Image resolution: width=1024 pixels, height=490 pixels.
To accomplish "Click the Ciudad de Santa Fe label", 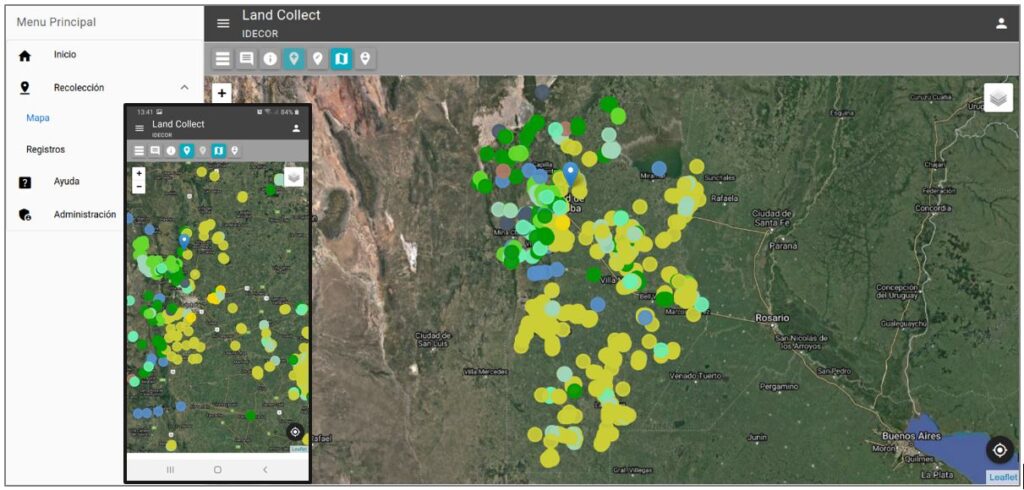I will click(x=773, y=218).
